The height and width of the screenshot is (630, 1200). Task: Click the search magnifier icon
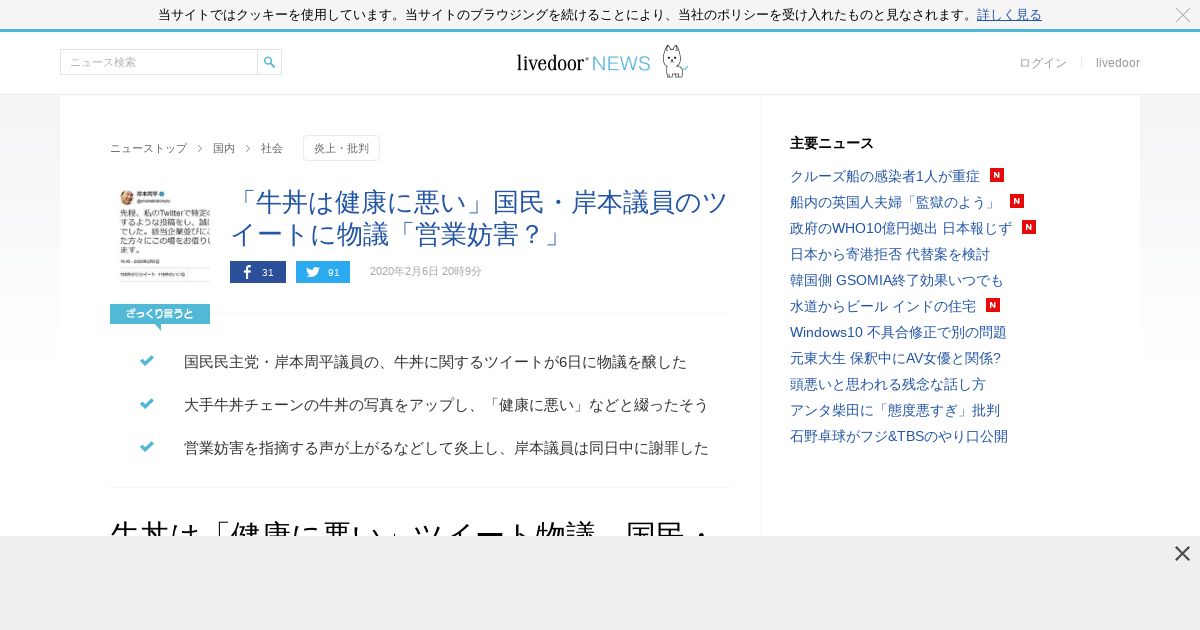pyautogui.click(x=269, y=62)
